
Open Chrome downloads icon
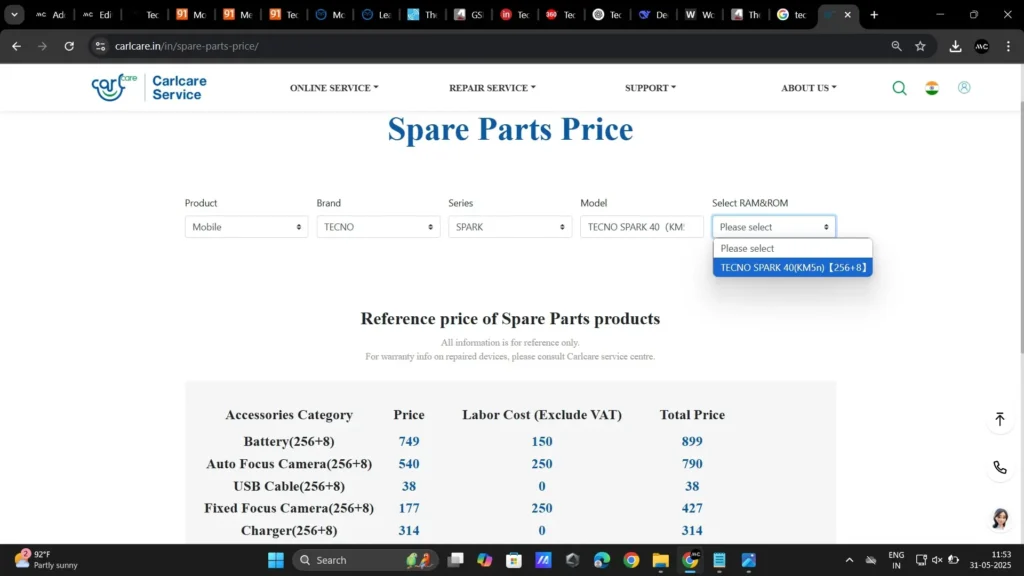(955, 46)
